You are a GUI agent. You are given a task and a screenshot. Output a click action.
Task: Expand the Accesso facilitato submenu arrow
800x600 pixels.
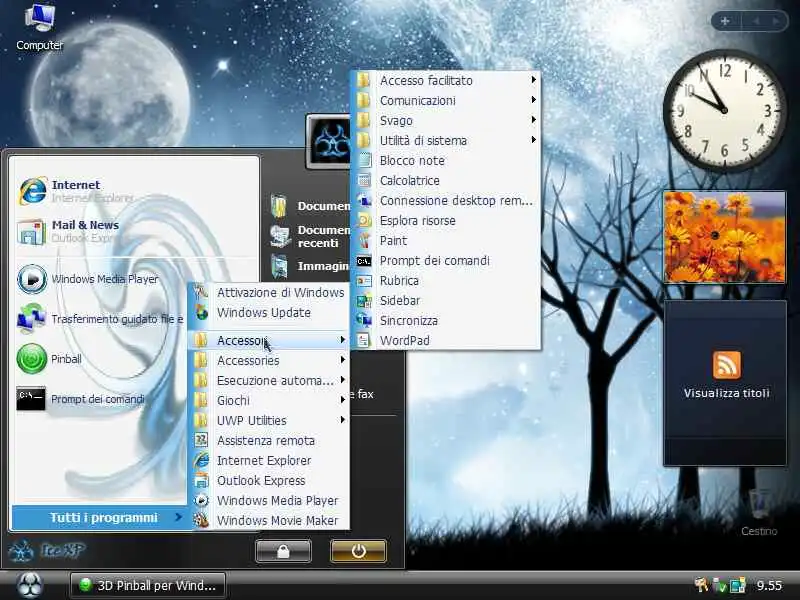[533, 80]
